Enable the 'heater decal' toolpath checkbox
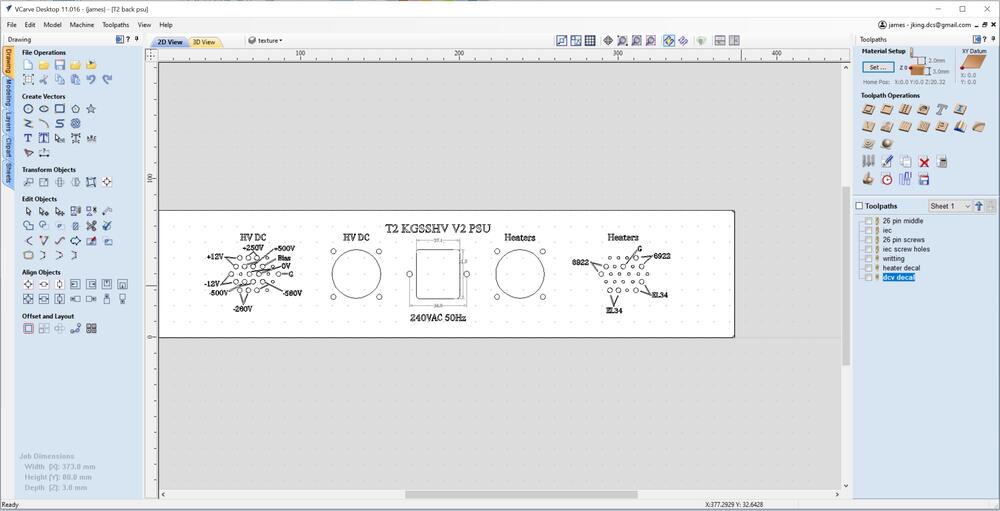This screenshot has width=1000, height=511. (x=868, y=268)
